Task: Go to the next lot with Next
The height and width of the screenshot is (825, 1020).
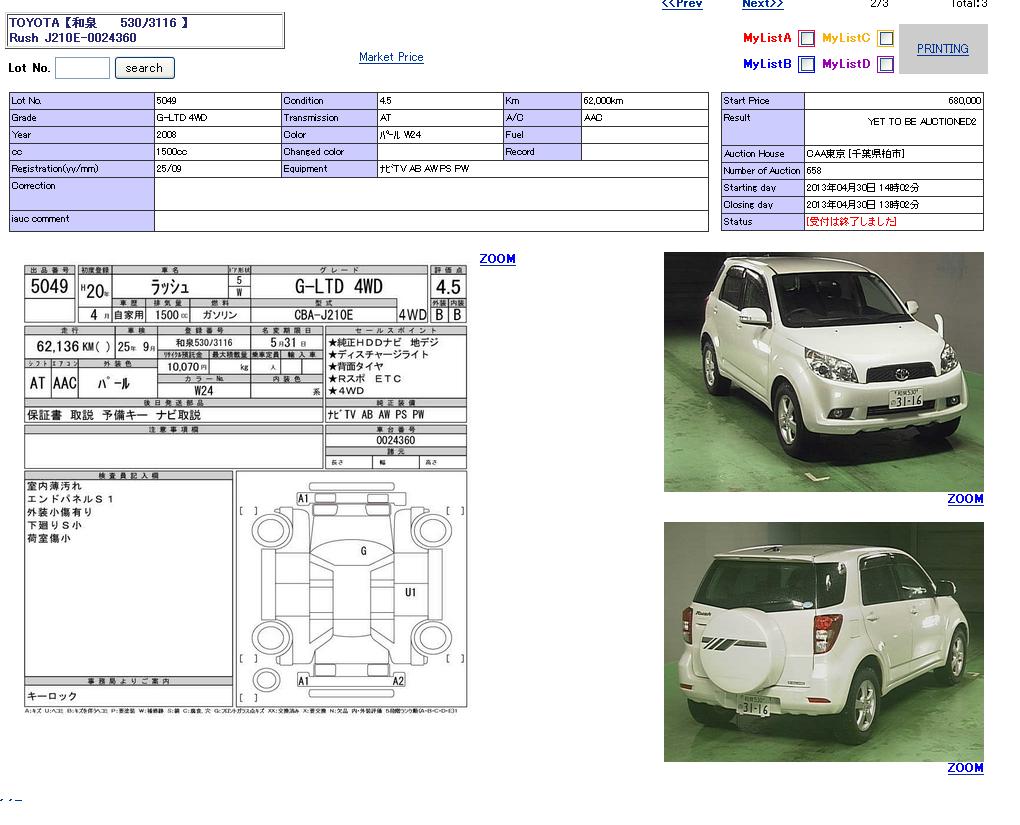Action: pyautogui.click(x=762, y=4)
